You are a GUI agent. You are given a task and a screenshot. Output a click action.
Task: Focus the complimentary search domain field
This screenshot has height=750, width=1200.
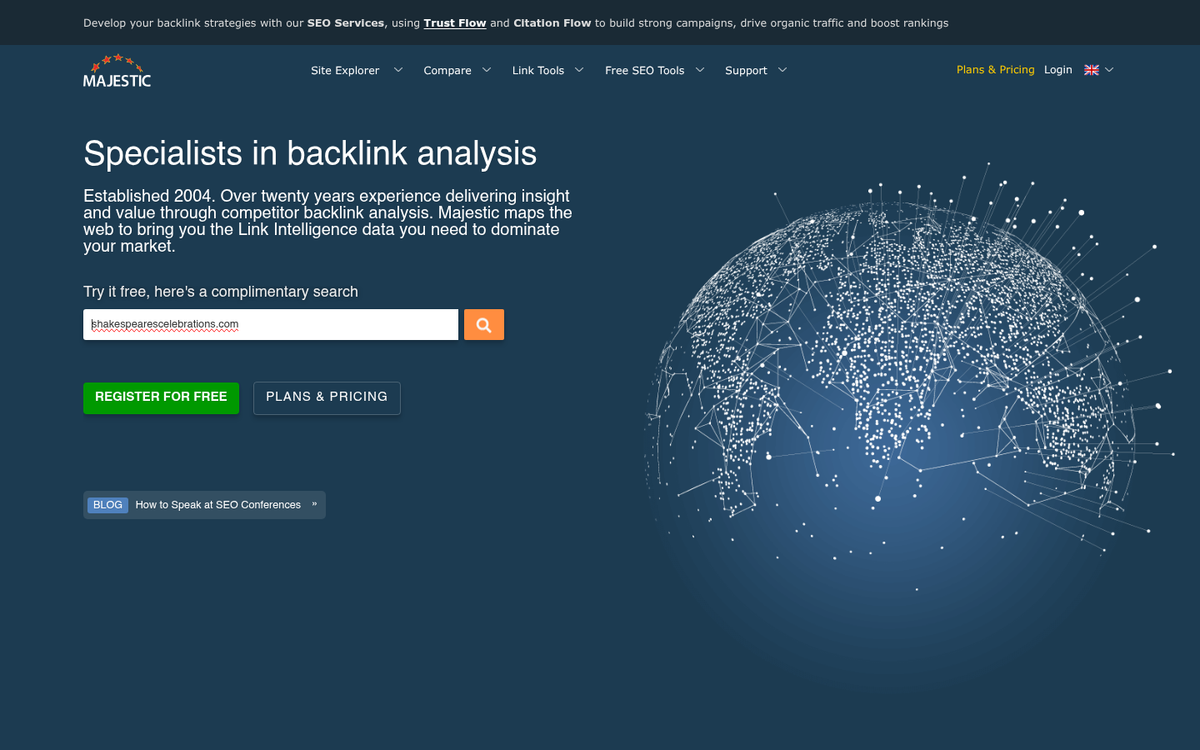(270, 324)
